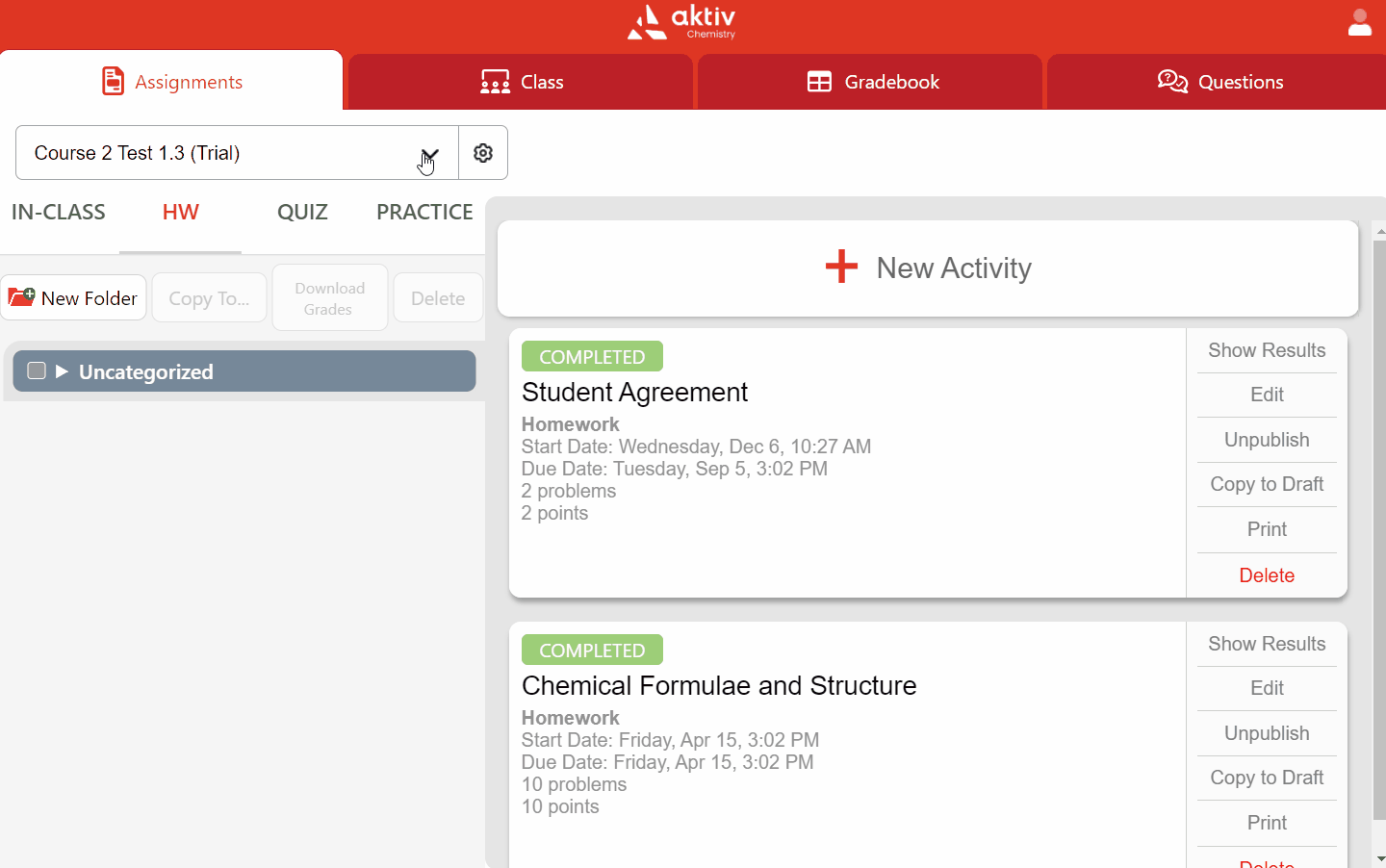Viewport: 1386px width, 868px height.
Task: Collapse the course list via its chevron
Action: tap(429, 154)
